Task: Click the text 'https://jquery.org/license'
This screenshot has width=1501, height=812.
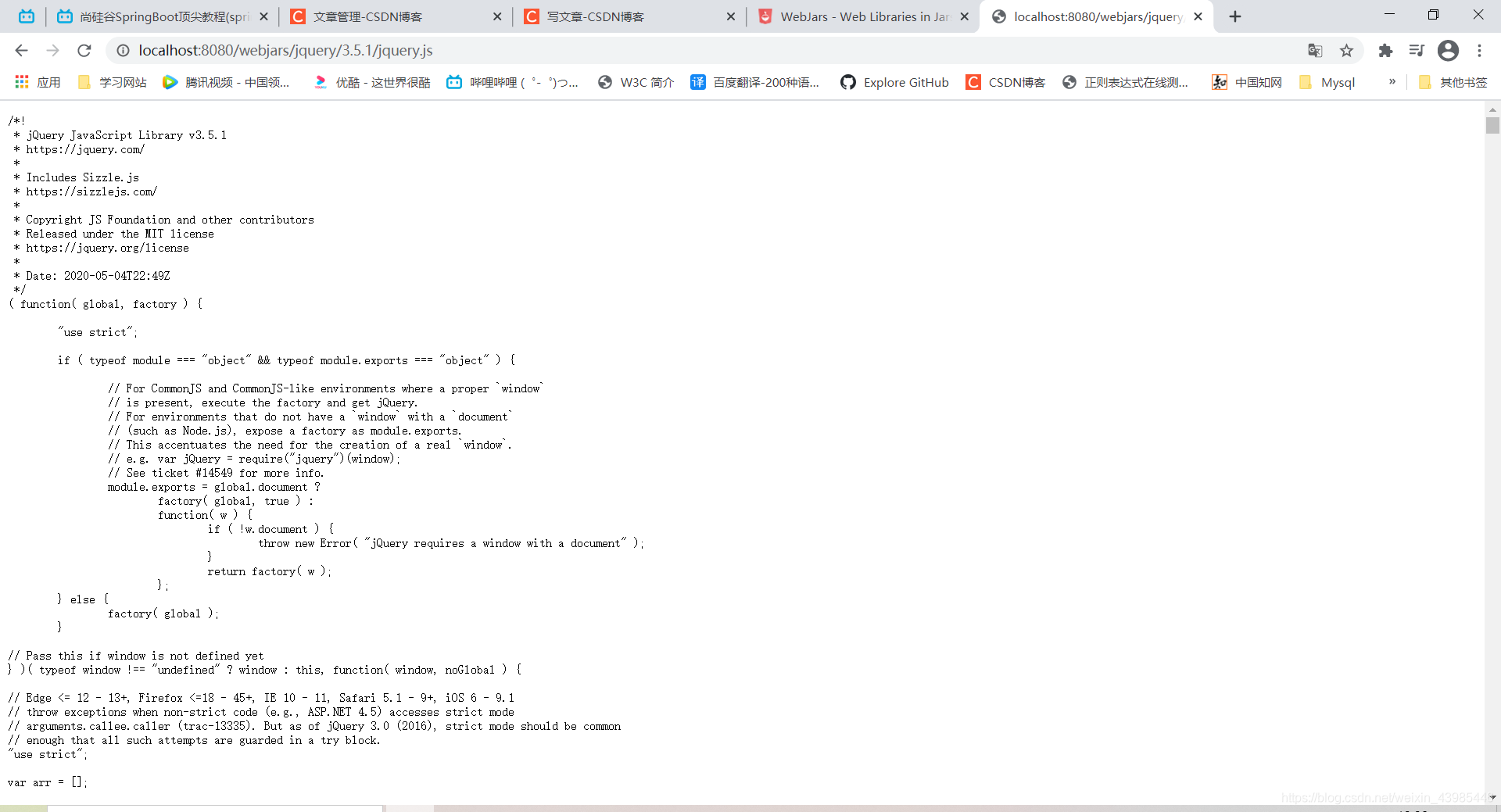Action: coord(107,248)
